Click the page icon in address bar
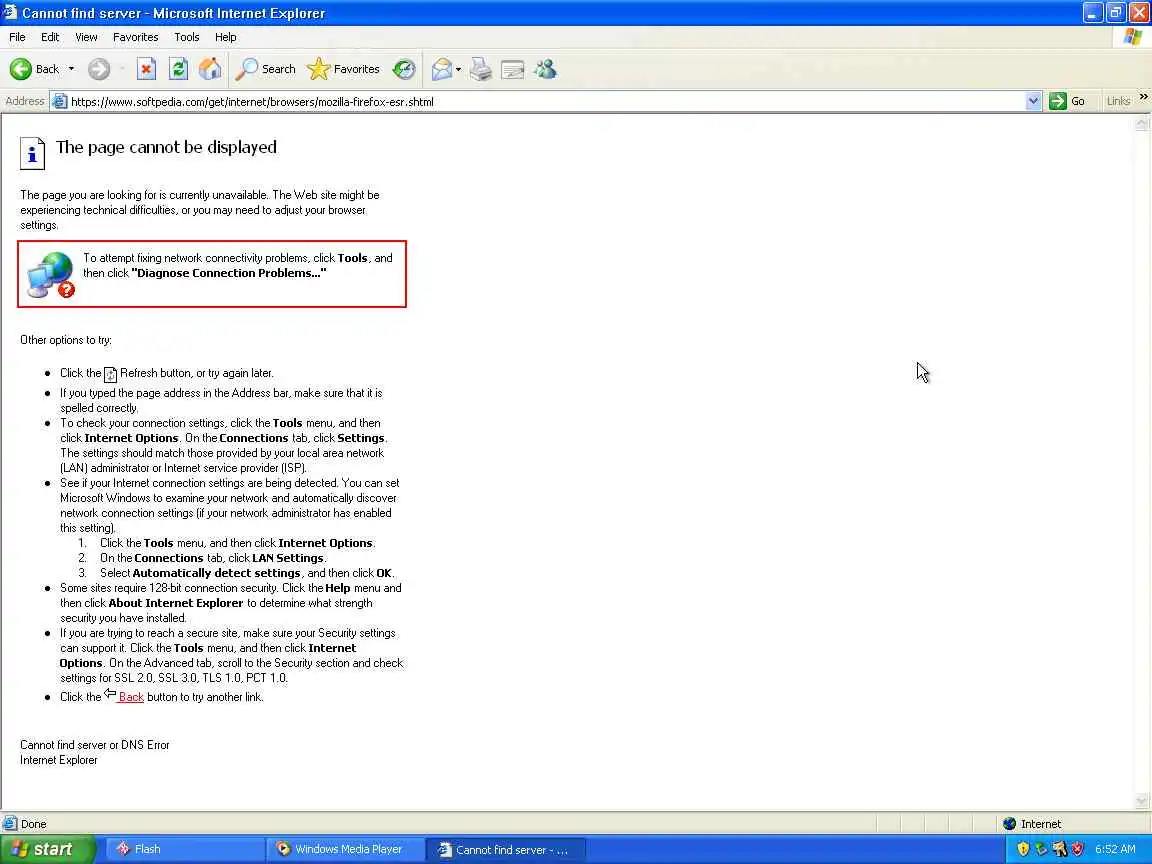Image resolution: width=1152 pixels, height=864 pixels. pos(60,101)
